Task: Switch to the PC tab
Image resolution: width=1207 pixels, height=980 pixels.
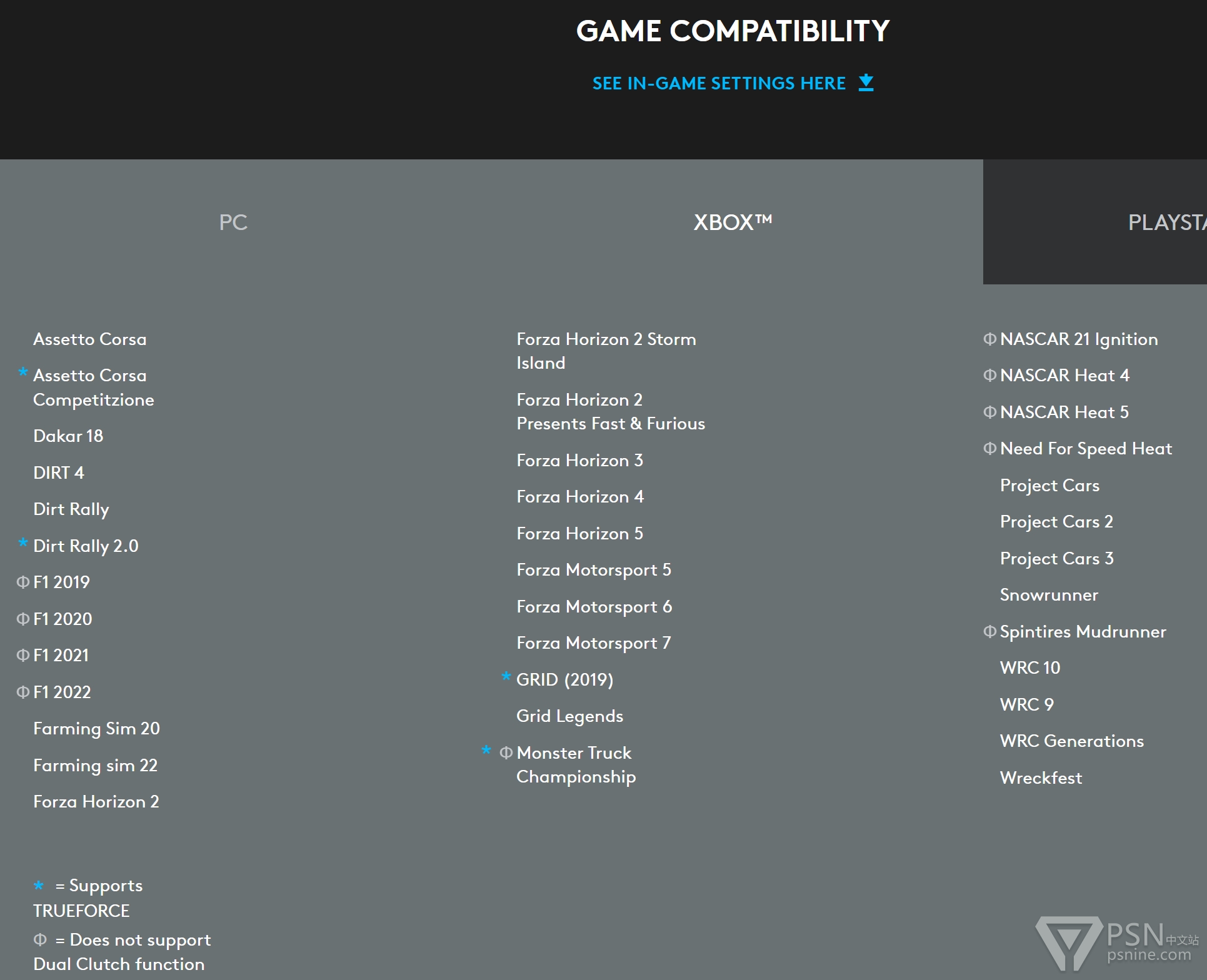Action: point(233,222)
